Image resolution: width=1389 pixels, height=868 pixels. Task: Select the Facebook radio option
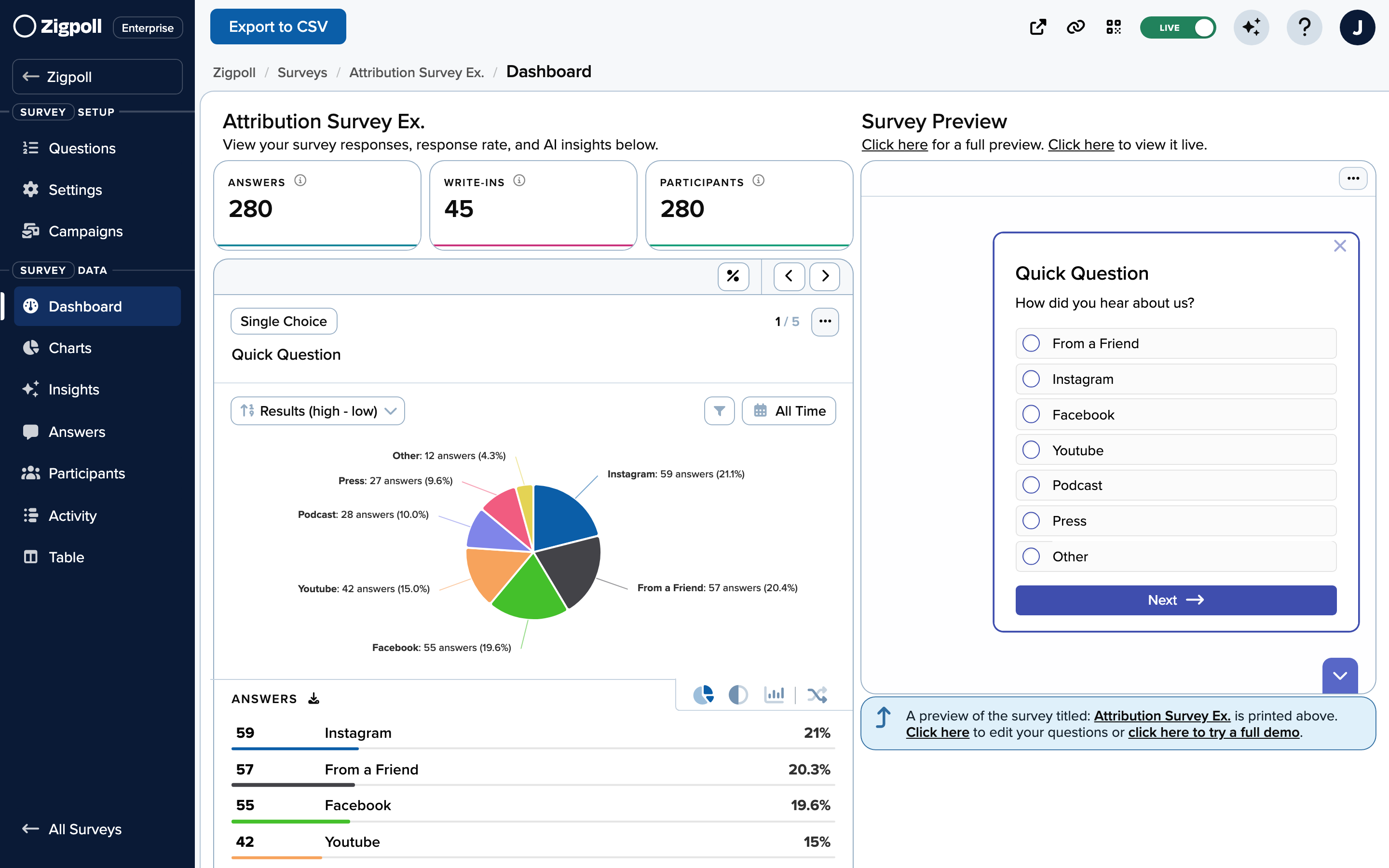point(1032,415)
